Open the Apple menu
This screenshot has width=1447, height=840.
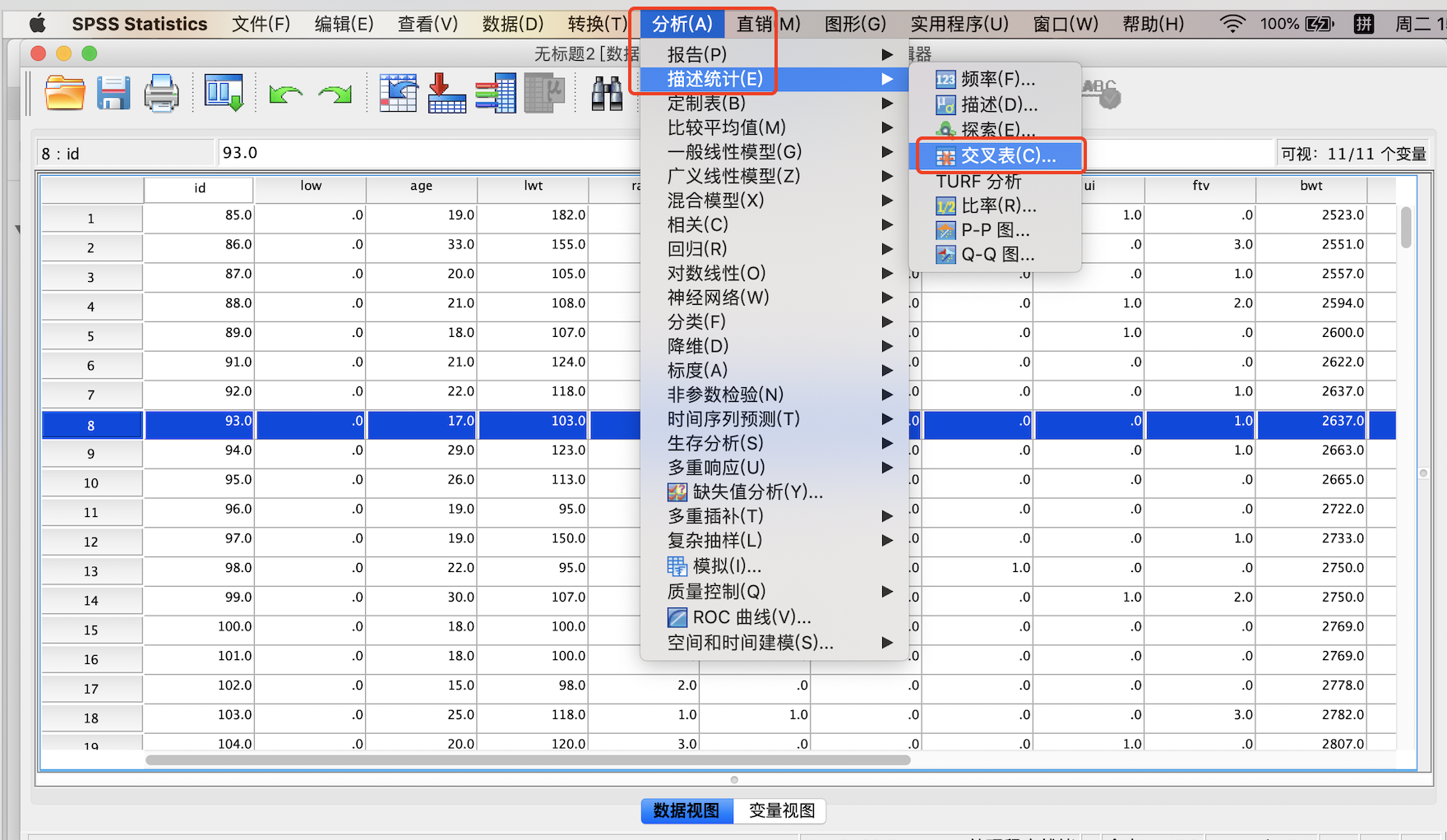37,24
